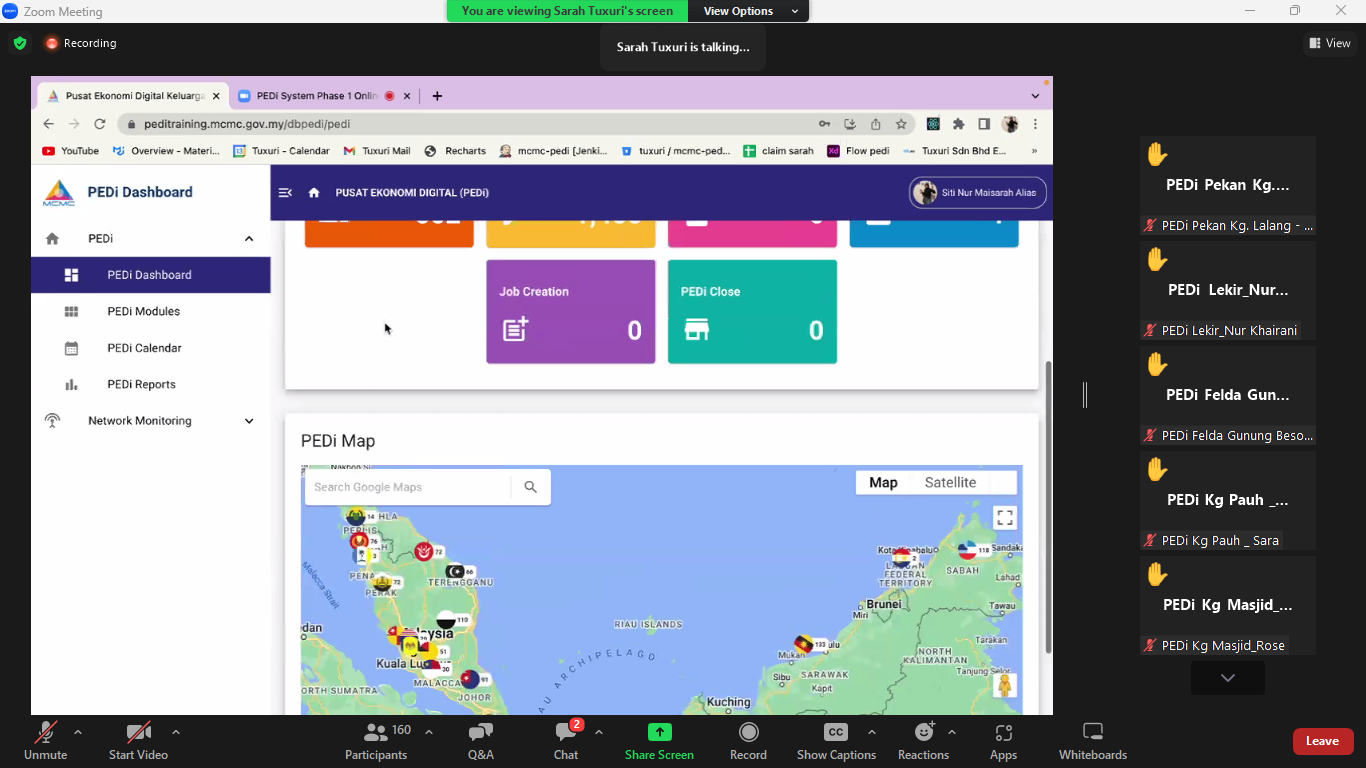Screen dimensions: 1366x768
Task: Open audio options arrow next to Unmute
Action: point(78,732)
